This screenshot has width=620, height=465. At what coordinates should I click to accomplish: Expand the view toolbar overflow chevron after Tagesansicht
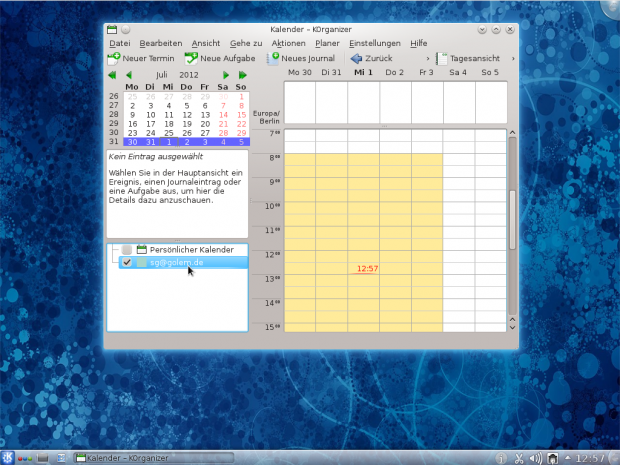513,59
